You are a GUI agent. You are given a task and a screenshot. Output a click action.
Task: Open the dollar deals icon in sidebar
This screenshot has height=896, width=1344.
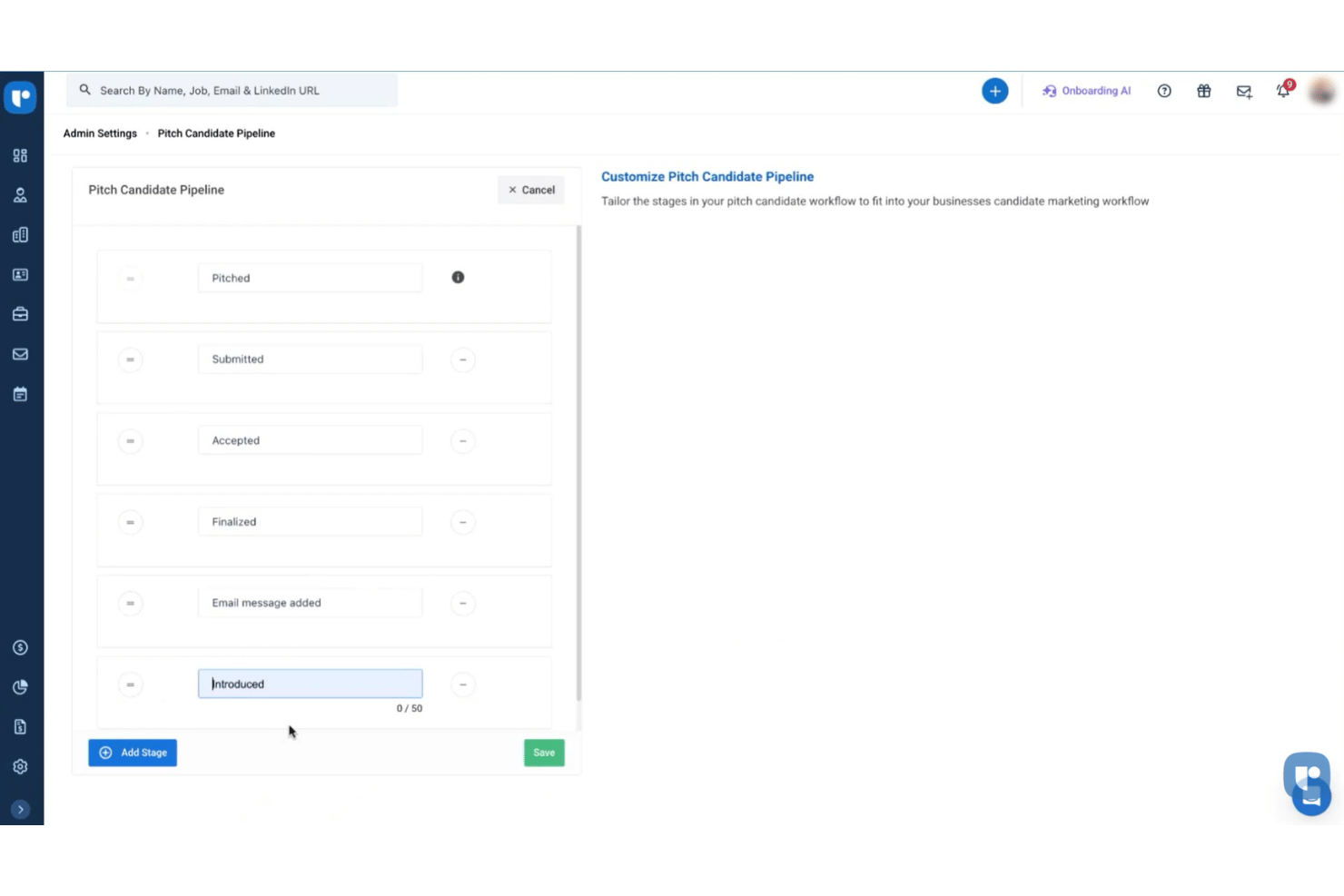click(20, 647)
